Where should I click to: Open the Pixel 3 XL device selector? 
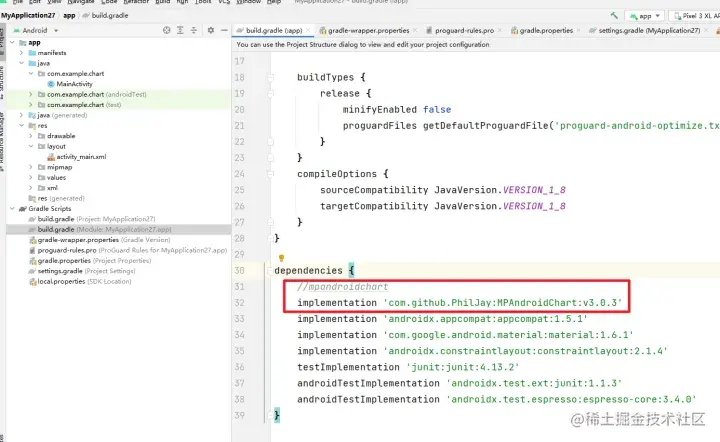pyautogui.click(x=694, y=16)
